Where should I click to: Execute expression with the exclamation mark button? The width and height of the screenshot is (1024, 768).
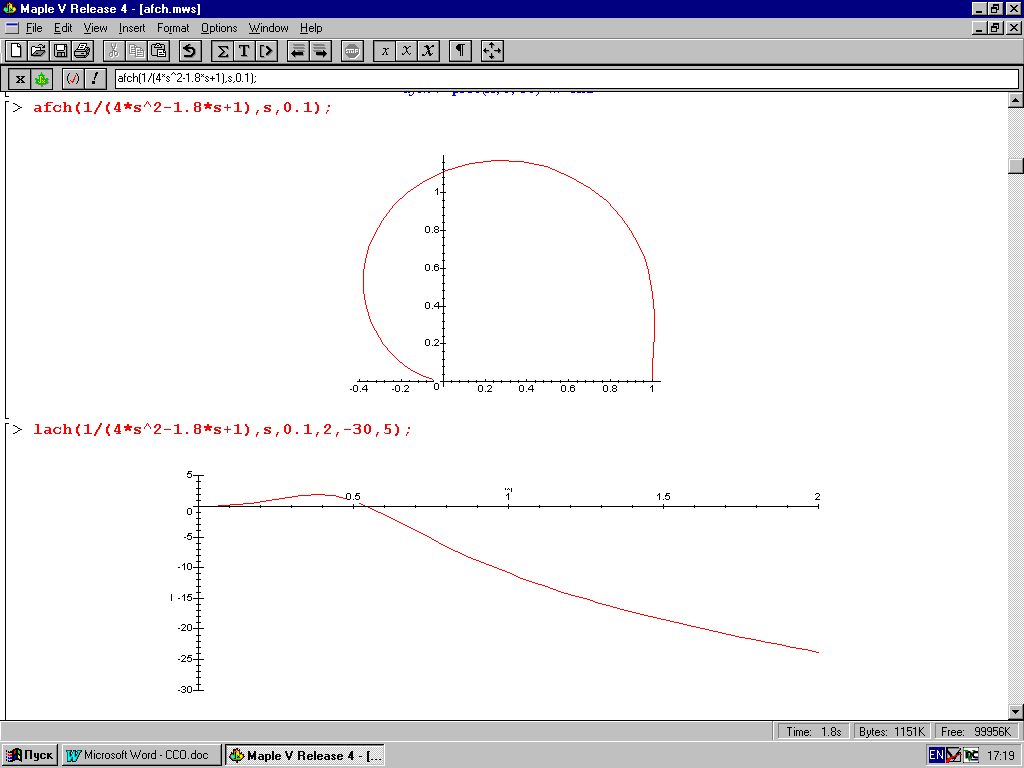[x=95, y=79]
